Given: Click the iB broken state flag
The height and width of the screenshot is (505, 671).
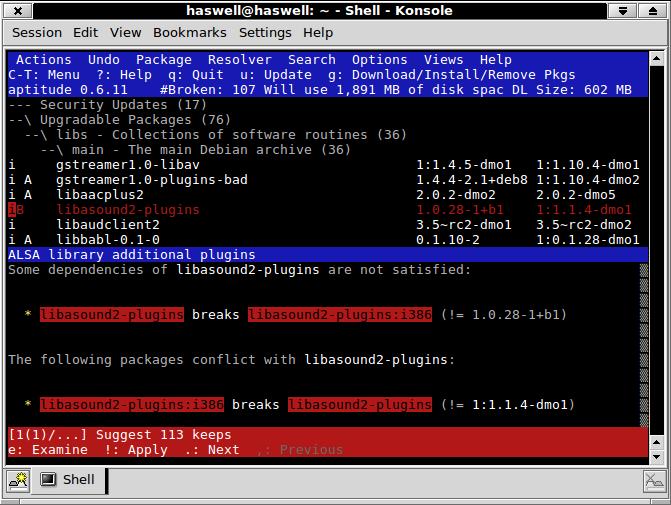Looking at the screenshot, I should (x=16, y=210).
